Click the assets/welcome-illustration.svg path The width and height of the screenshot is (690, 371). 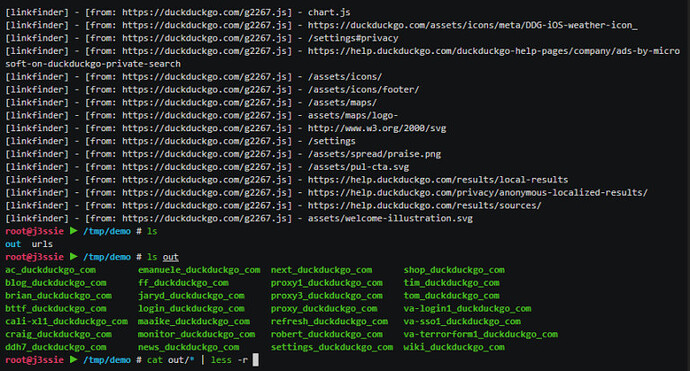(390, 218)
